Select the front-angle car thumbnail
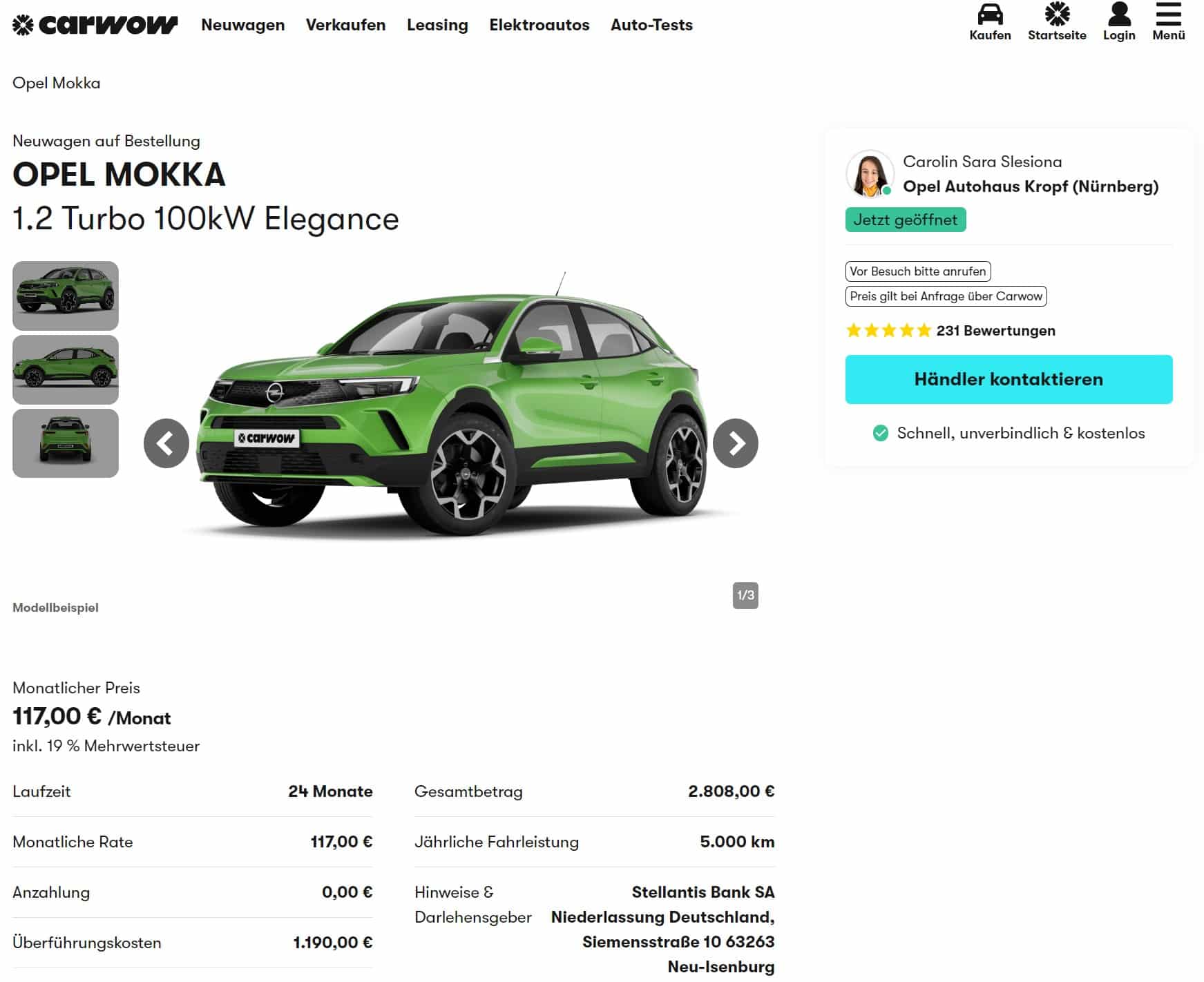1204x982 pixels. (66, 296)
